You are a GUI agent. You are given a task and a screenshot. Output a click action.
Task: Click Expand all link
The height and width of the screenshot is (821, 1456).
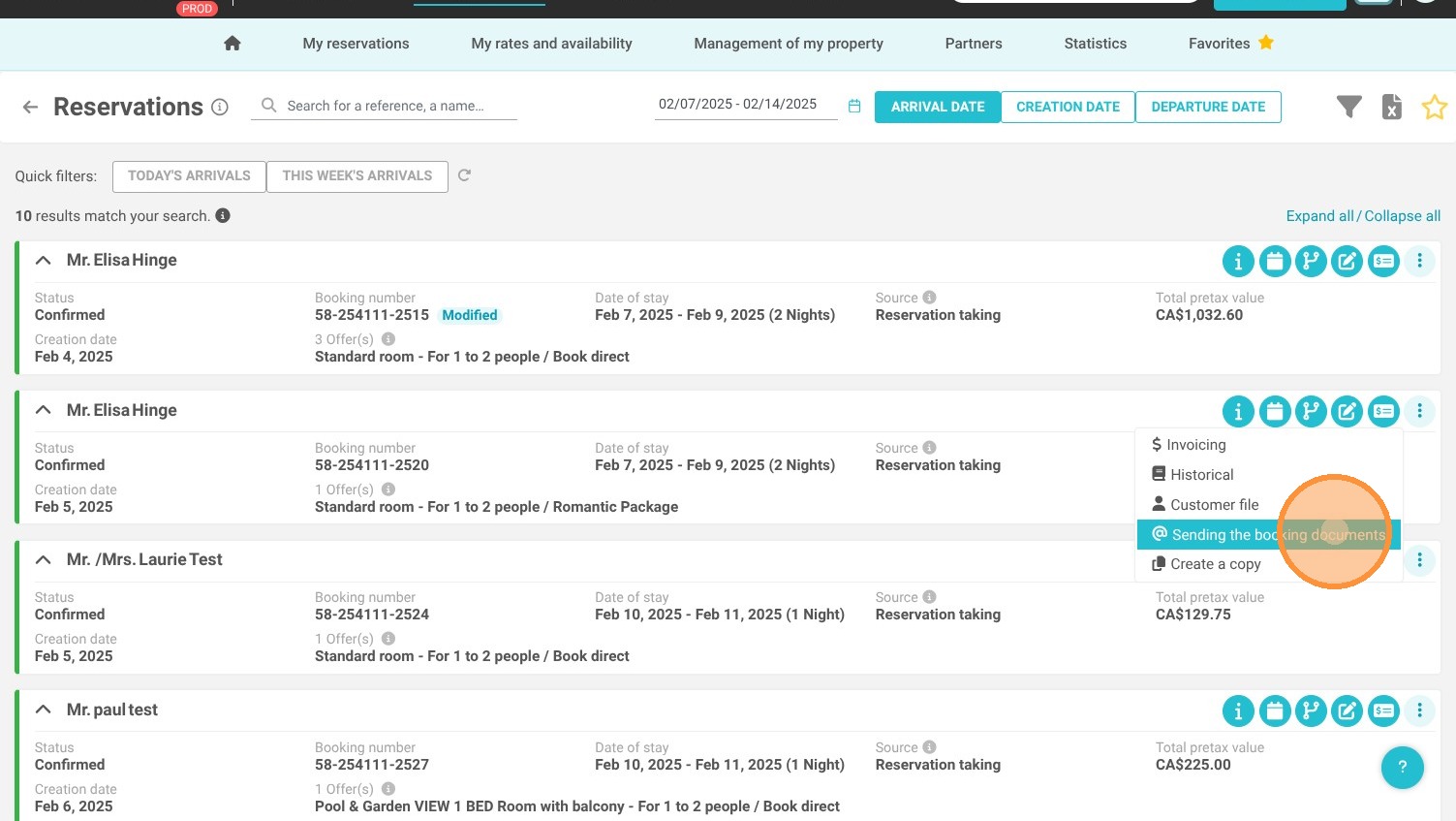[1319, 216]
